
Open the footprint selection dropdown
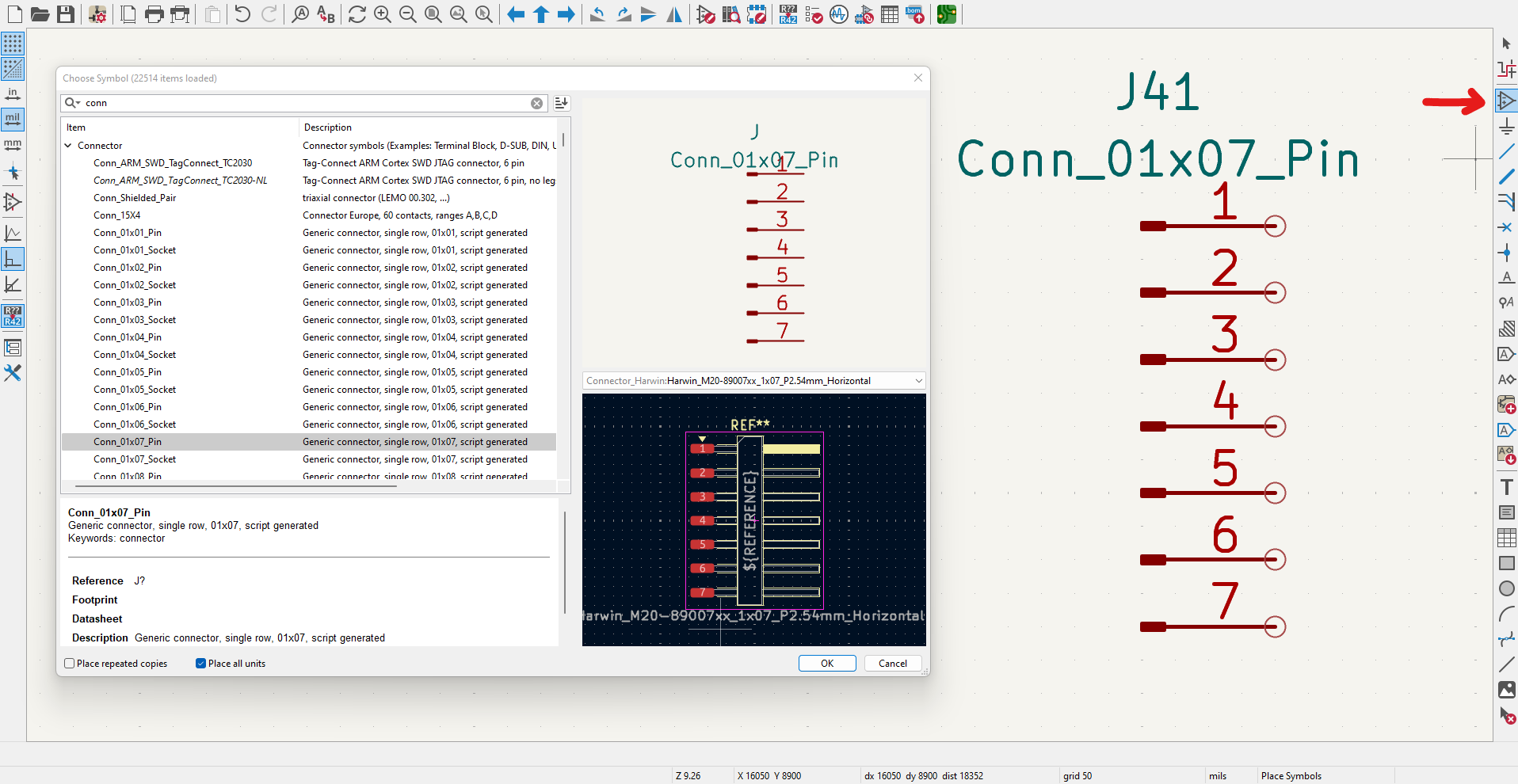(x=918, y=381)
